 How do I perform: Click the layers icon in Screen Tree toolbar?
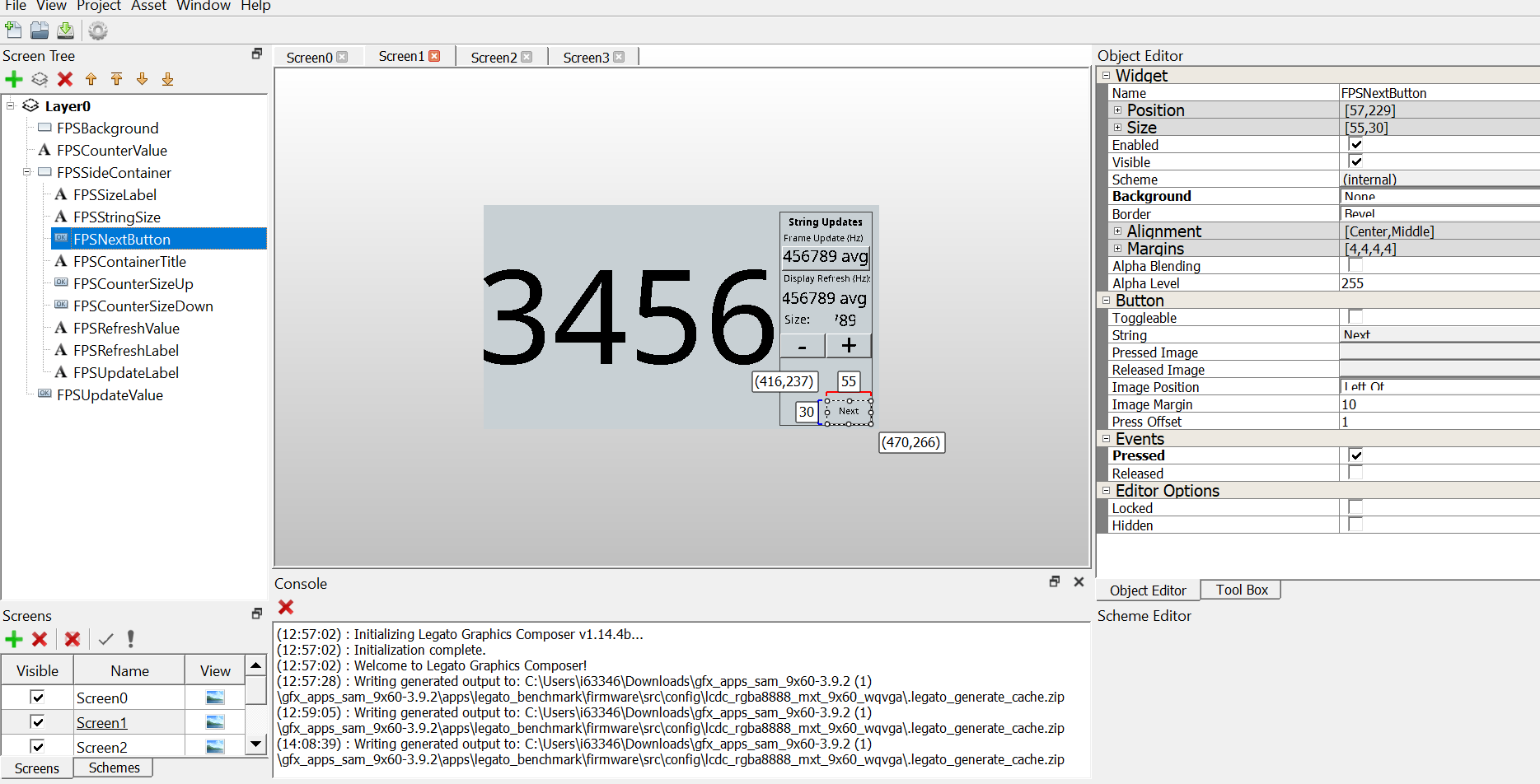click(40, 79)
